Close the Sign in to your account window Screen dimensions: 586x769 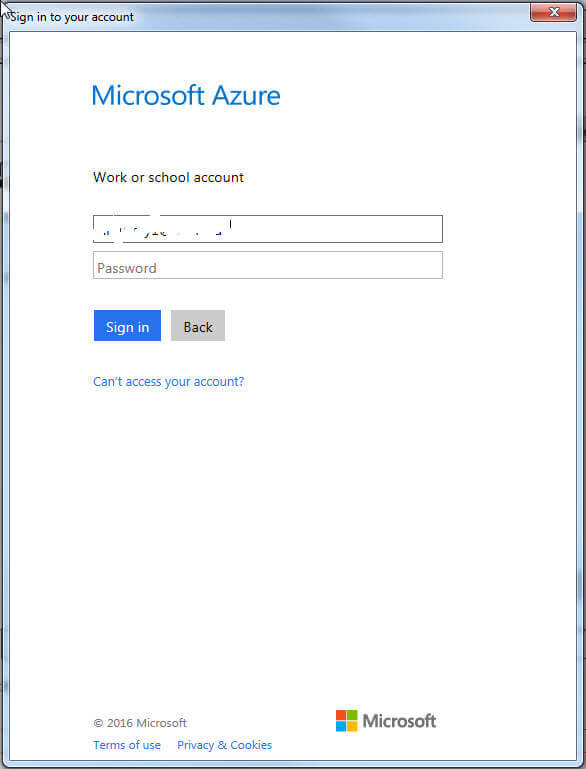coord(553,12)
